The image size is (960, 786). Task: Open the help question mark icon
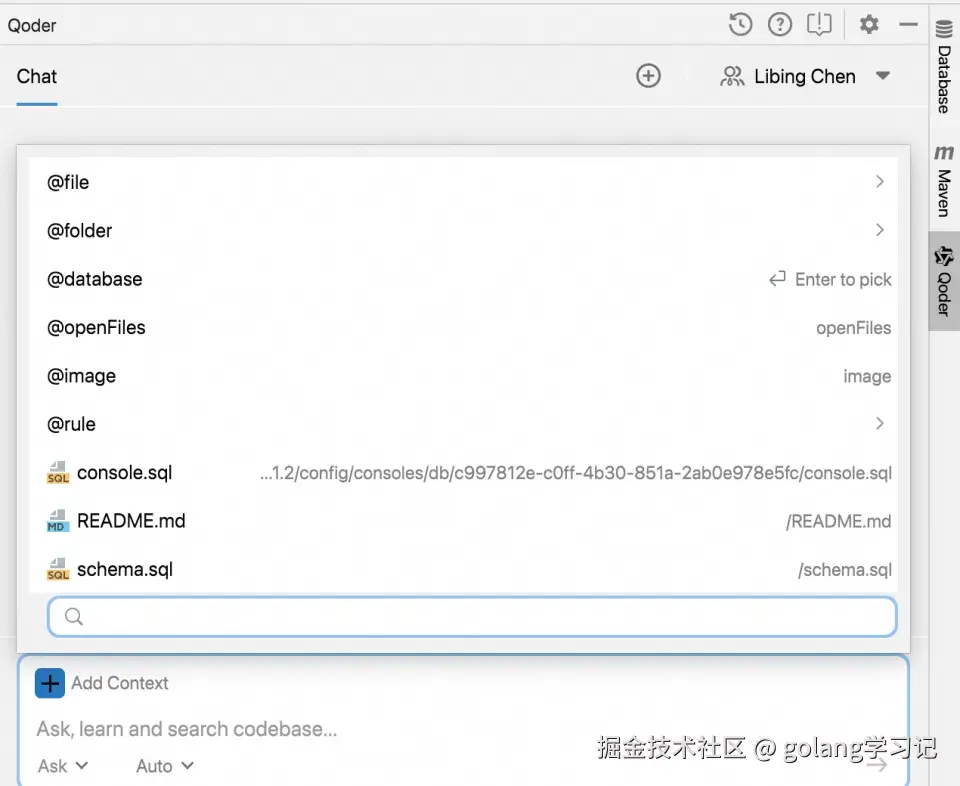[x=779, y=25]
